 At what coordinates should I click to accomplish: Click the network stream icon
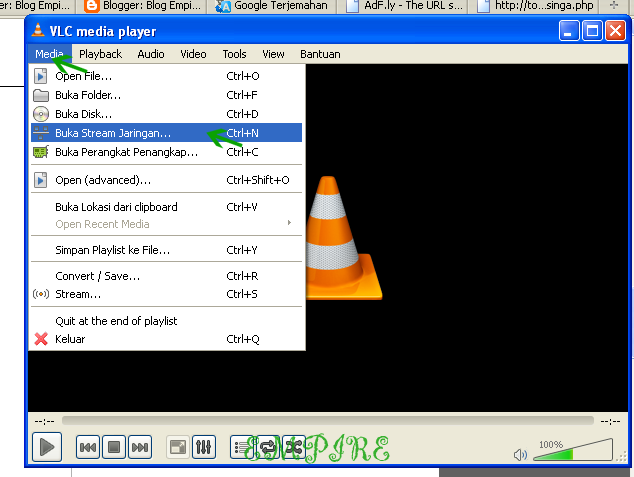pyautogui.click(x=41, y=133)
